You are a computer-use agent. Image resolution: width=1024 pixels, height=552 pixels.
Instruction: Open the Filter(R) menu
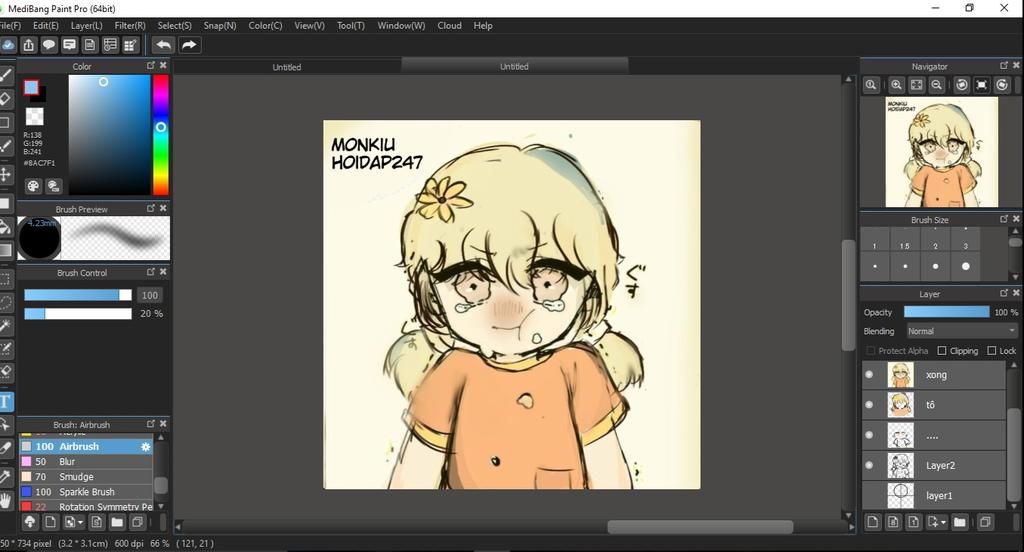(130, 25)
